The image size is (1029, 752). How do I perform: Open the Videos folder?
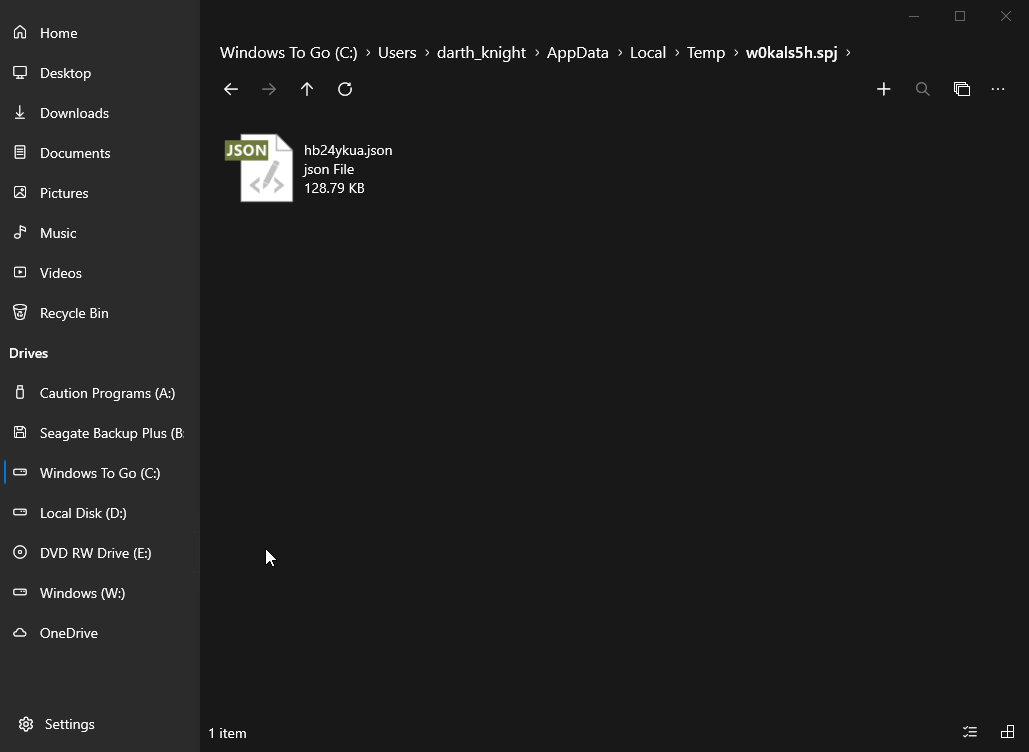coord(100,273)
